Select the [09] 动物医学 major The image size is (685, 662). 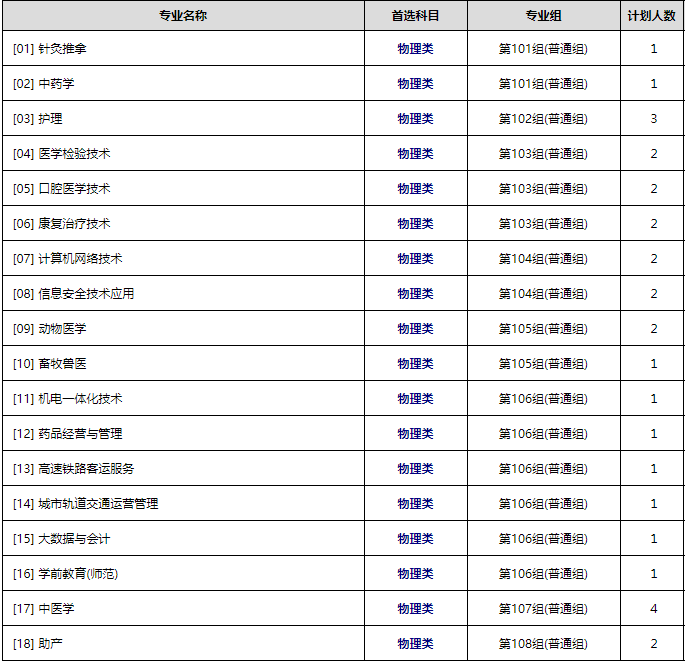50,328
